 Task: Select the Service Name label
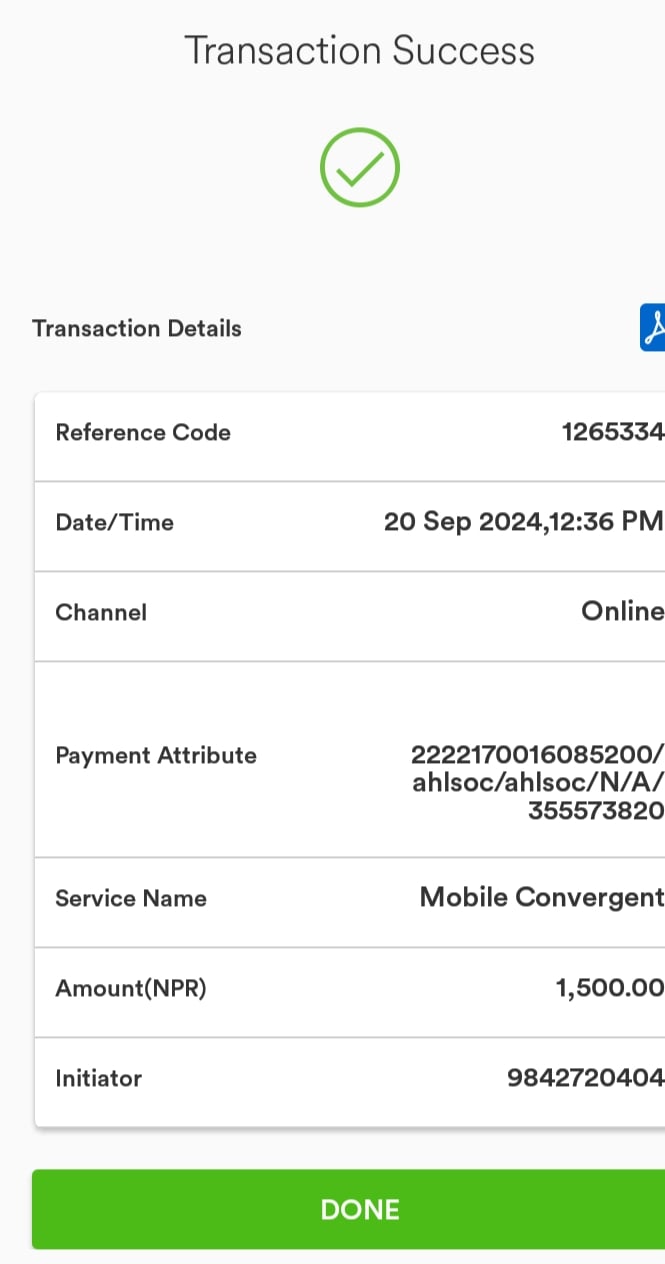tap(131, 898)
